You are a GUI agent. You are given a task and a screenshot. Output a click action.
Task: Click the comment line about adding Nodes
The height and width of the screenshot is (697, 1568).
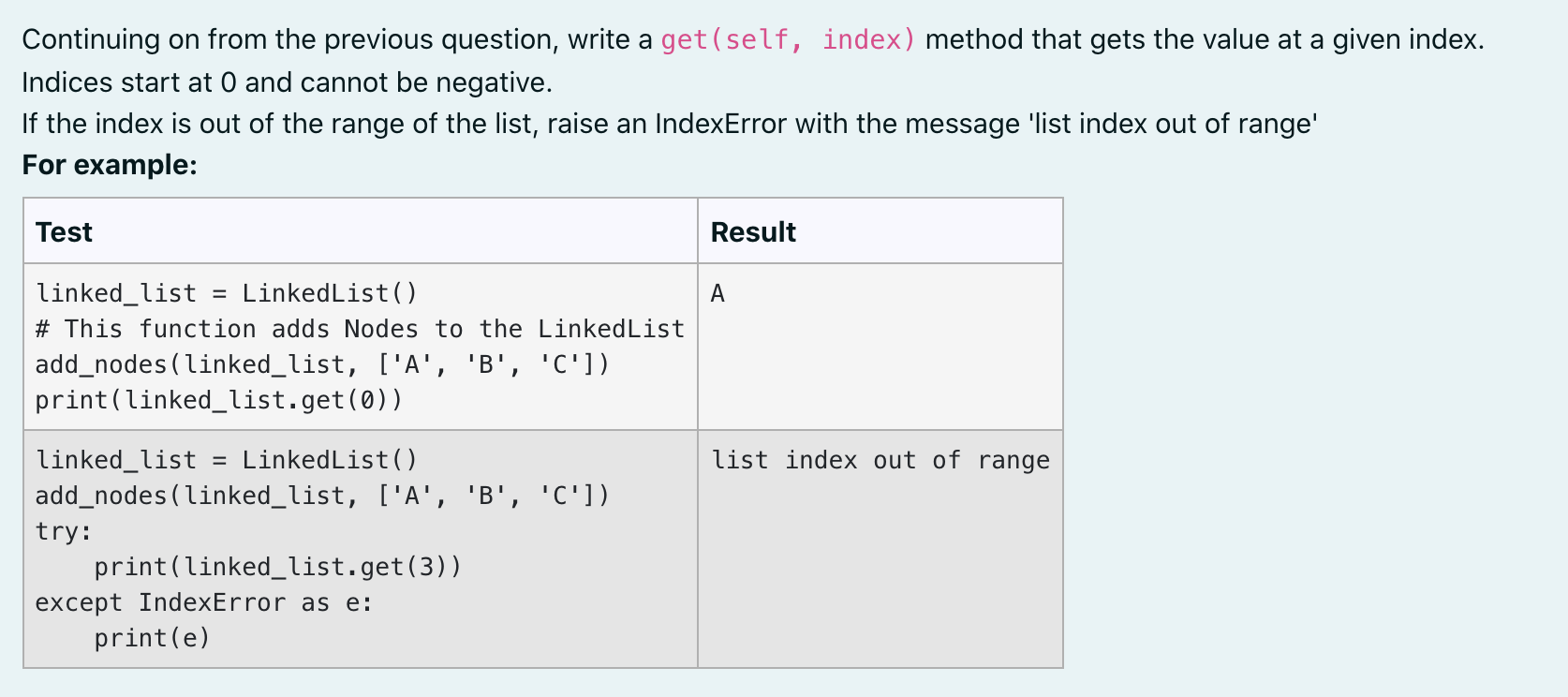point(360,329)
